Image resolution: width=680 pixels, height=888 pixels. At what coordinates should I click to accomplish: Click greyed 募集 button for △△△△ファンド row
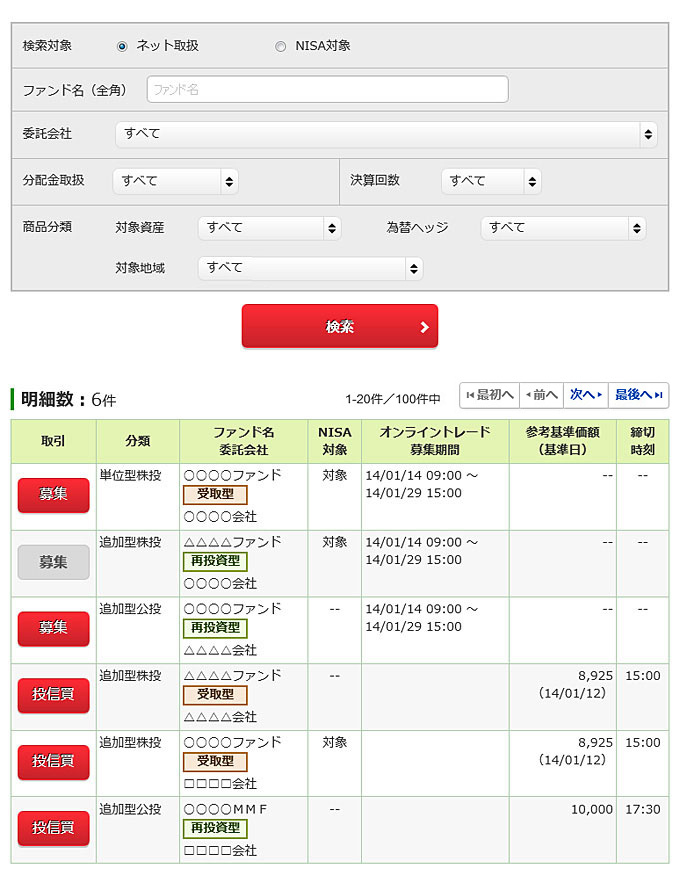(53, 562)
